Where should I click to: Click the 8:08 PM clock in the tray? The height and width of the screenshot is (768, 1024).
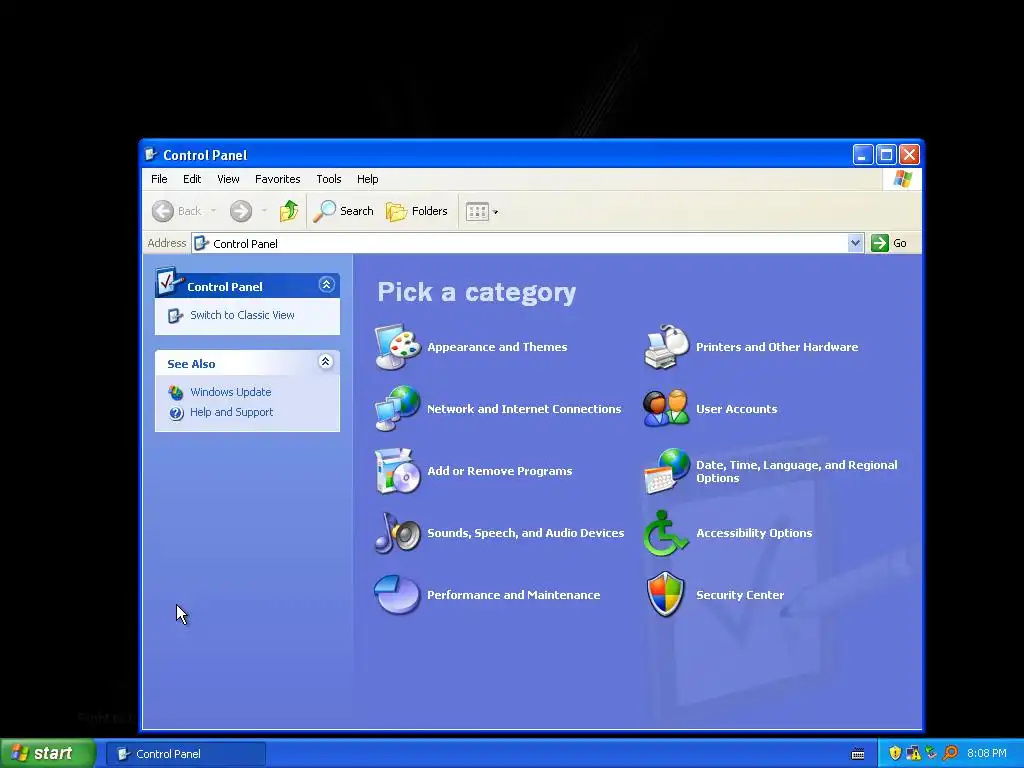click(987, 753)
